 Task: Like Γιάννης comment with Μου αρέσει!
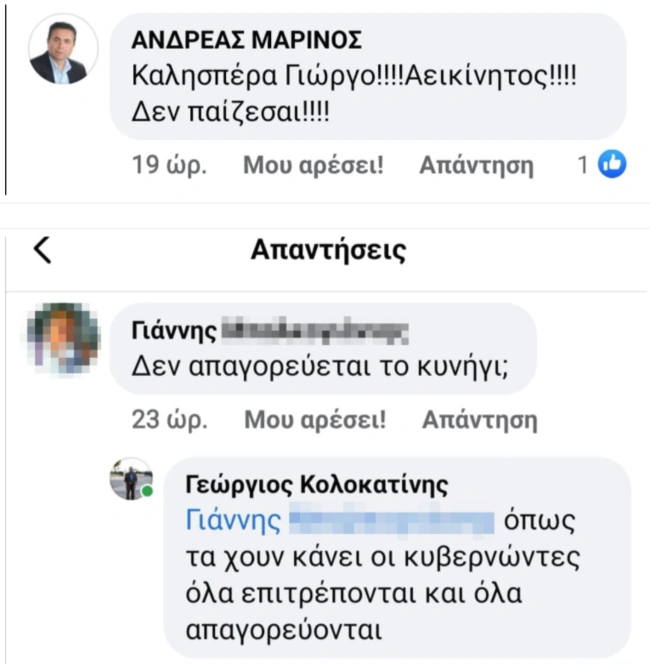click(x=315, y=419)
